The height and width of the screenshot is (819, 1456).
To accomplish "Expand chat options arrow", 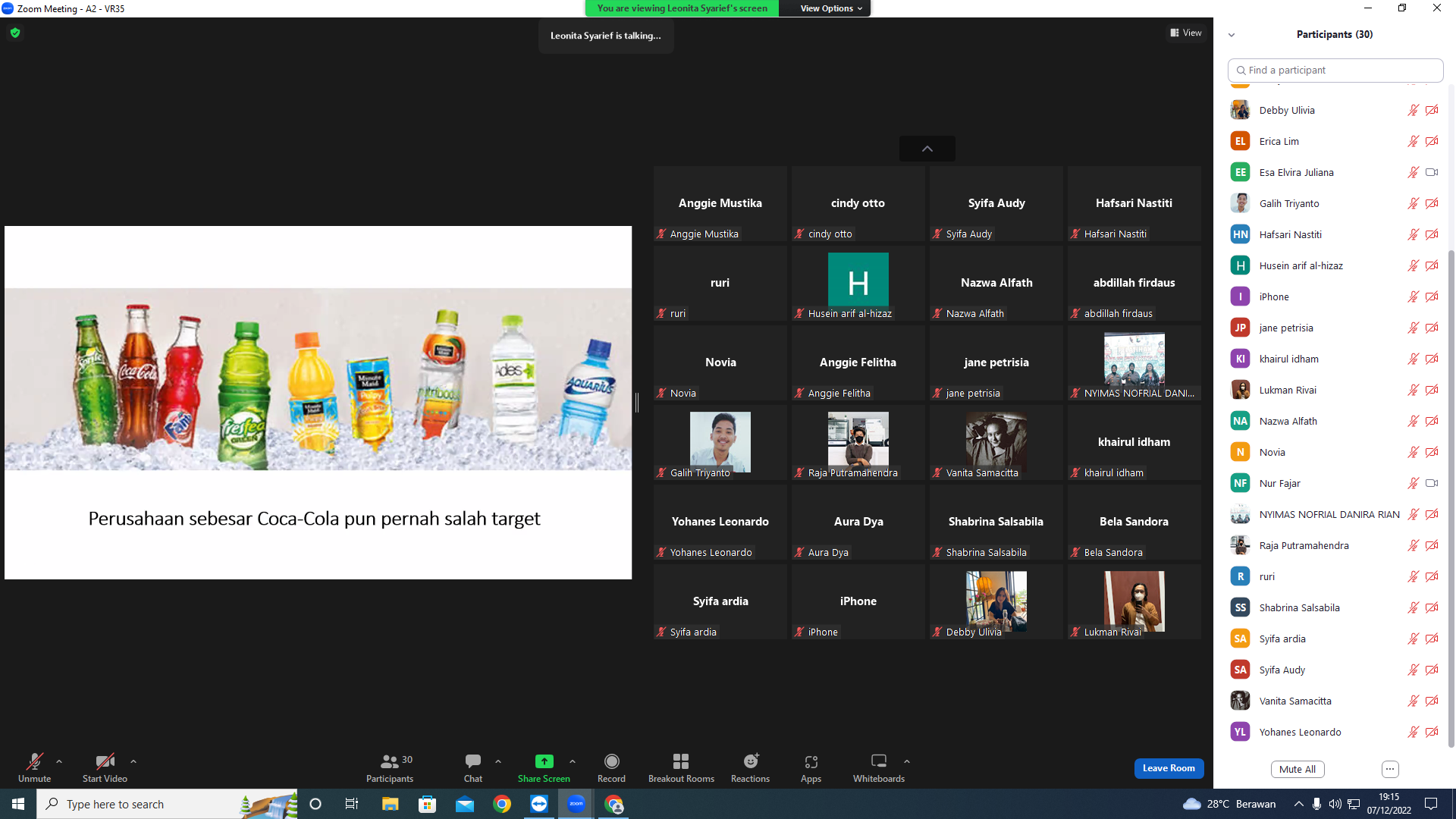I will 498,761.
